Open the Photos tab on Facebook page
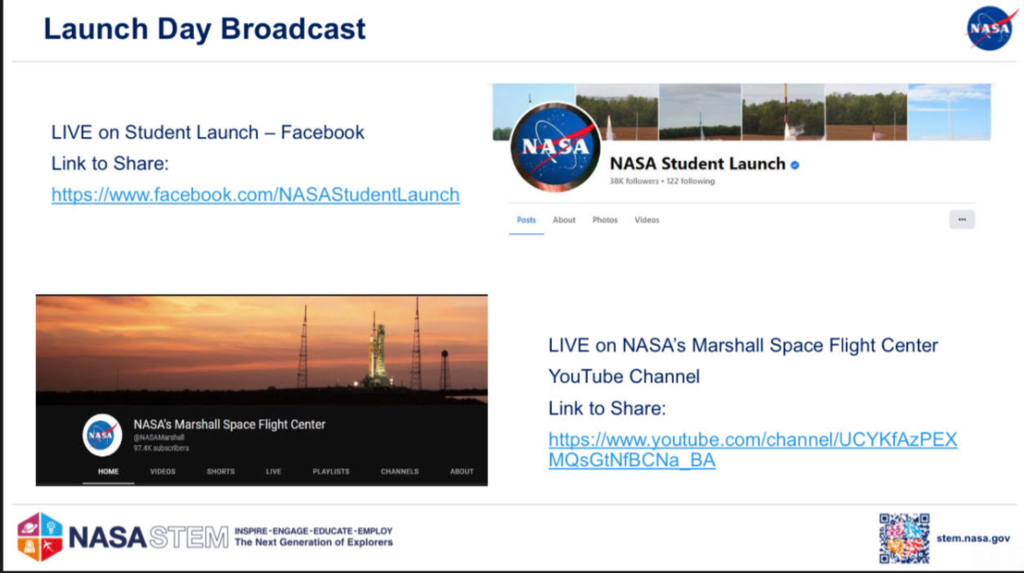The width and height of the screenshot is (1024, 573). (605, 220)
